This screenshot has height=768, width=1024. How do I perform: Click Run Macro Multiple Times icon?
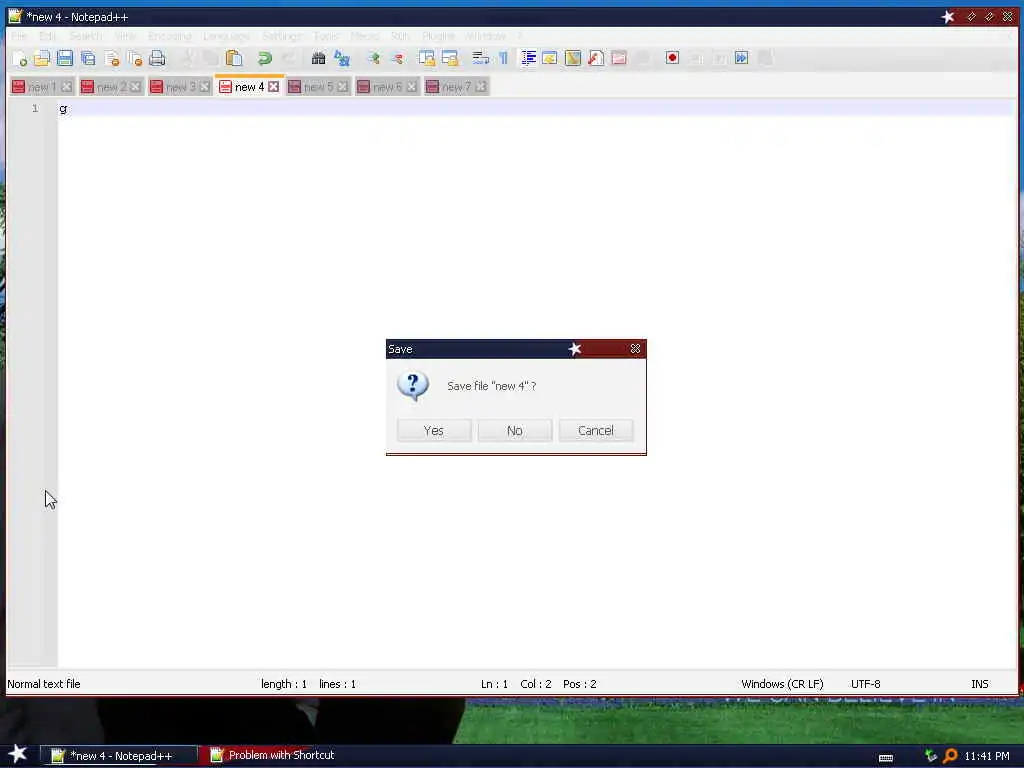click(x=741, y=59)
